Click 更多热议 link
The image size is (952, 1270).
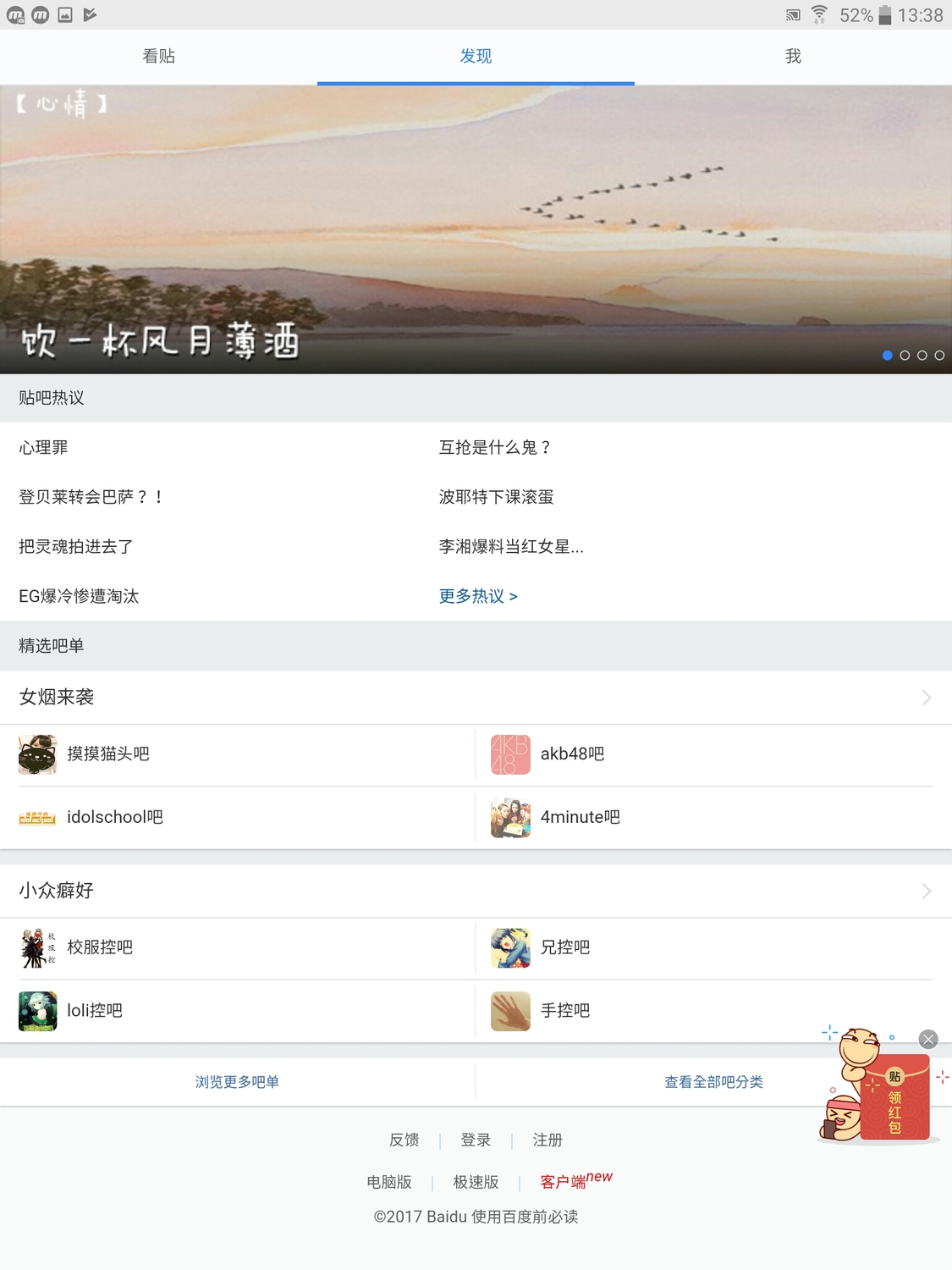(x=478, y=596)
